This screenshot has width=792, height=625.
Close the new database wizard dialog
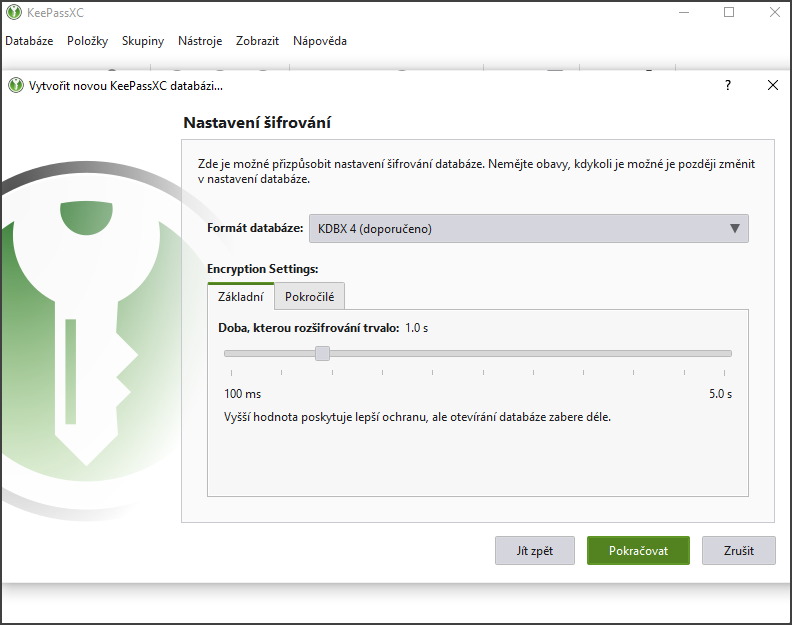click(772, 85)
